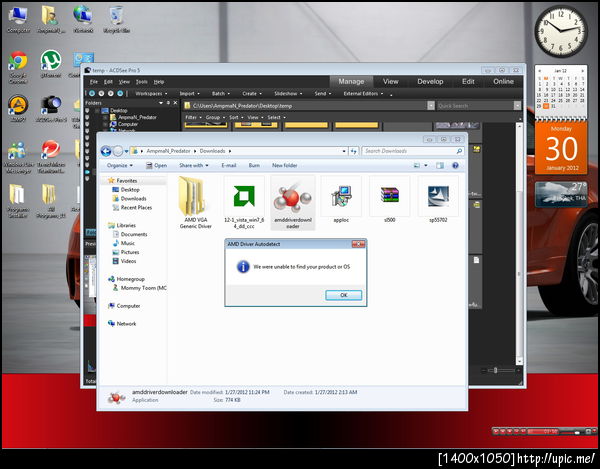
Task: Open the Videos library
Action: [124, 261]
